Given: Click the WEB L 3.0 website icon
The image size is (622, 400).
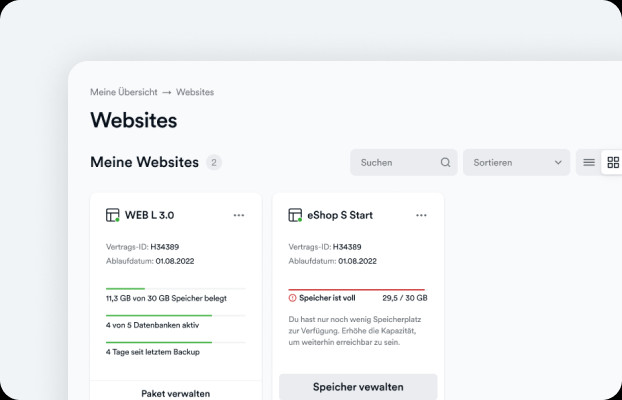Looking at the screenshot, I should pos(113,215).
